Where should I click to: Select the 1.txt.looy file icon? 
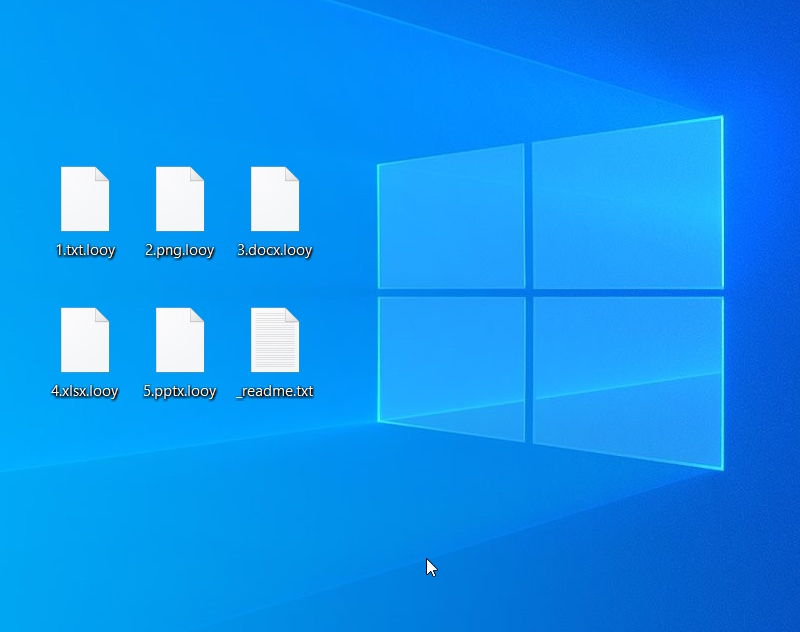85,199
